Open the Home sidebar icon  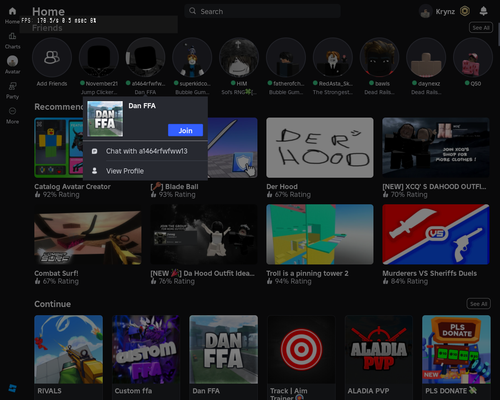pos(12,11)
